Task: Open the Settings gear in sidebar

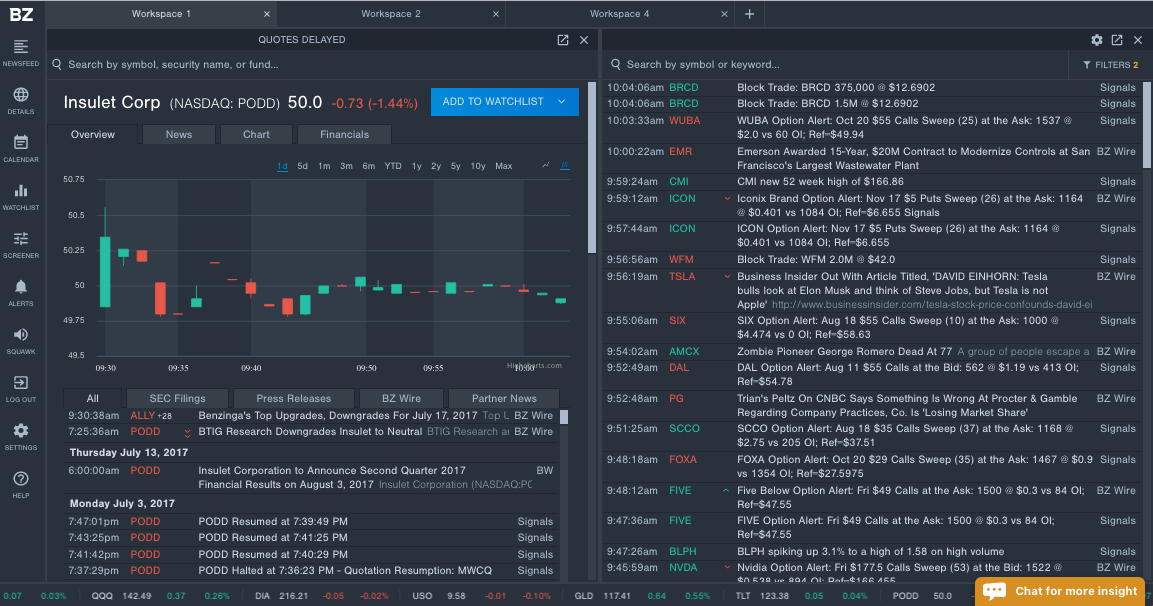Action: pos(21,430)
